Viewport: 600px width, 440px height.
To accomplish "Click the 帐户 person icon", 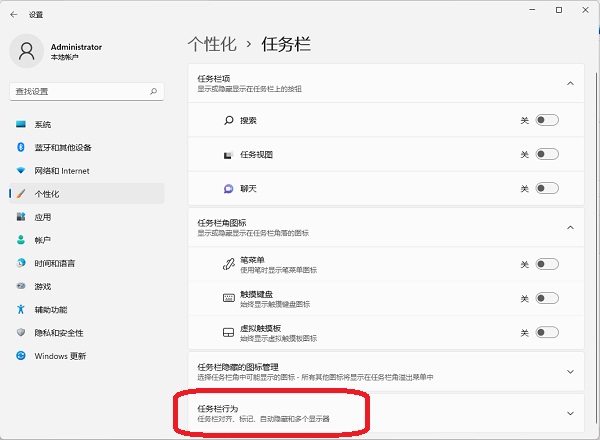I will pos(21,240).
